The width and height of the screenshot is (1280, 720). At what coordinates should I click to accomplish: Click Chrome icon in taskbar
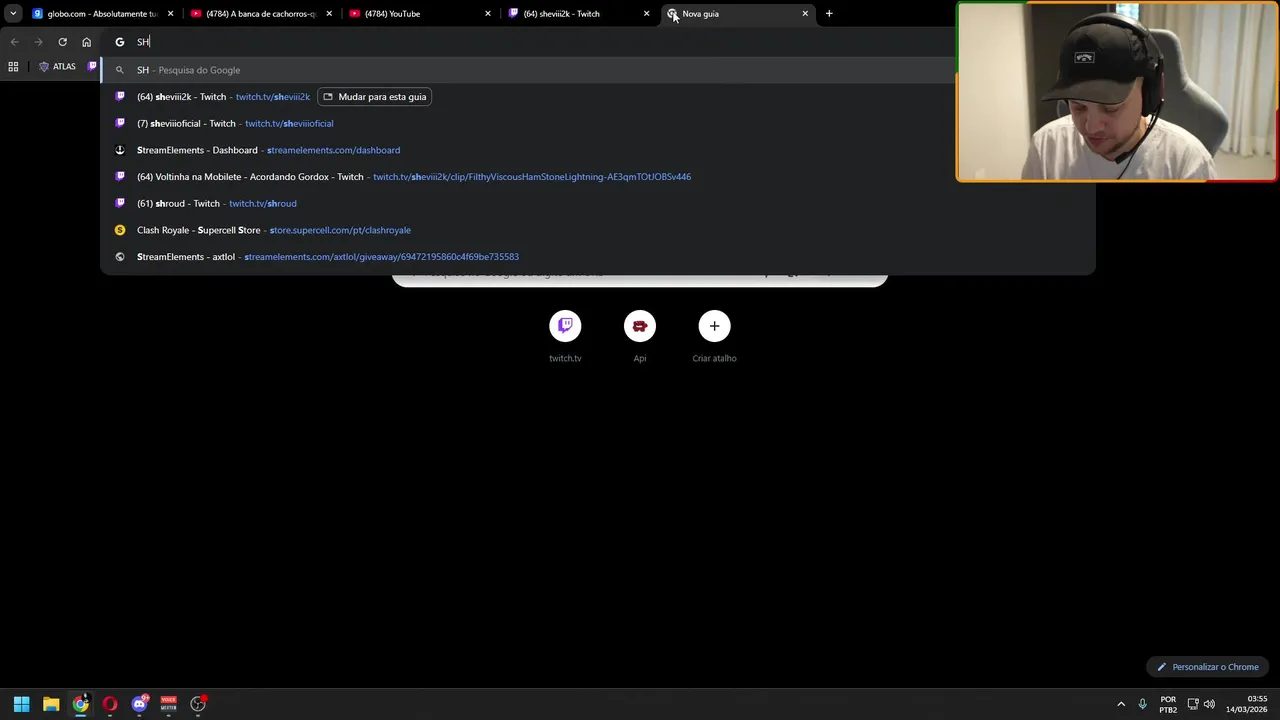[81, 704]
